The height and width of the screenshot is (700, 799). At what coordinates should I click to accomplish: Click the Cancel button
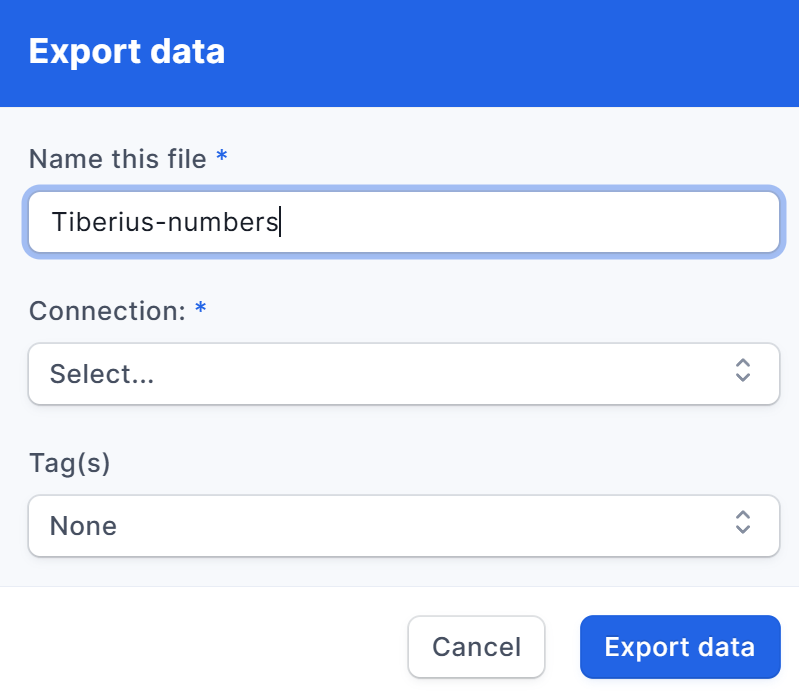click(476, 647)
